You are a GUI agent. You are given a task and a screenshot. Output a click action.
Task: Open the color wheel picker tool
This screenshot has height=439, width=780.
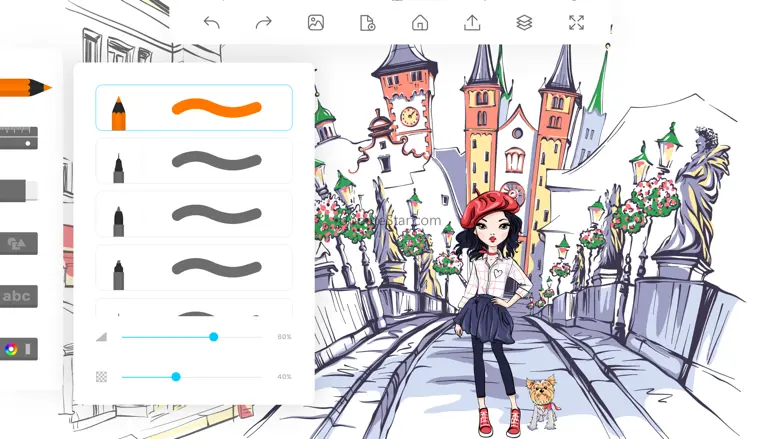(18, 348)
